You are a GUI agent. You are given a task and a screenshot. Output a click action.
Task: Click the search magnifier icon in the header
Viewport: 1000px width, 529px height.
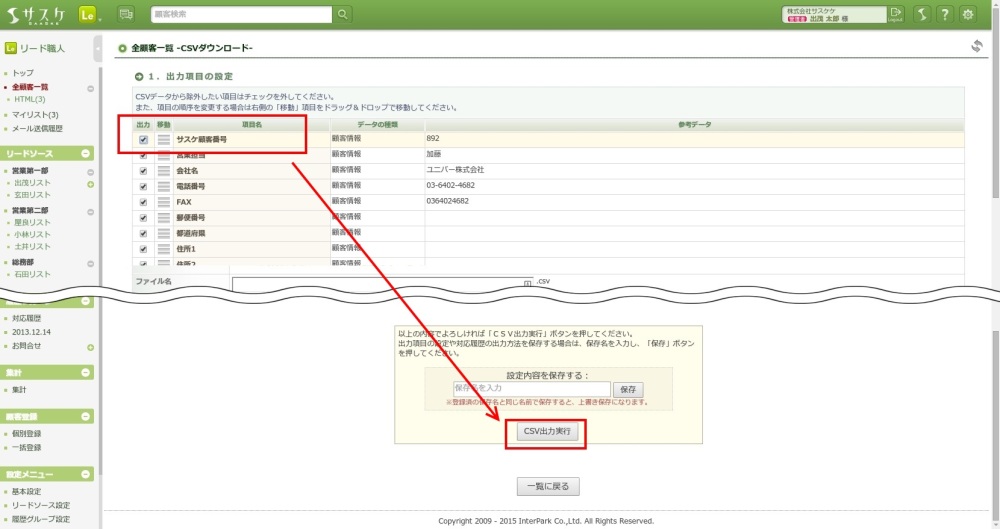point(343,14)
